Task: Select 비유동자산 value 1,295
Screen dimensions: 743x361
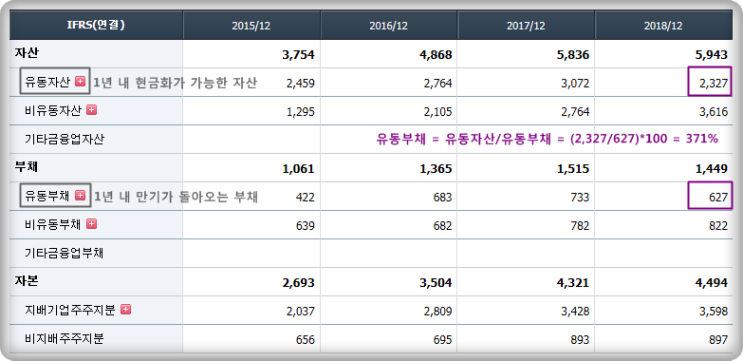Action: point(300,112)
